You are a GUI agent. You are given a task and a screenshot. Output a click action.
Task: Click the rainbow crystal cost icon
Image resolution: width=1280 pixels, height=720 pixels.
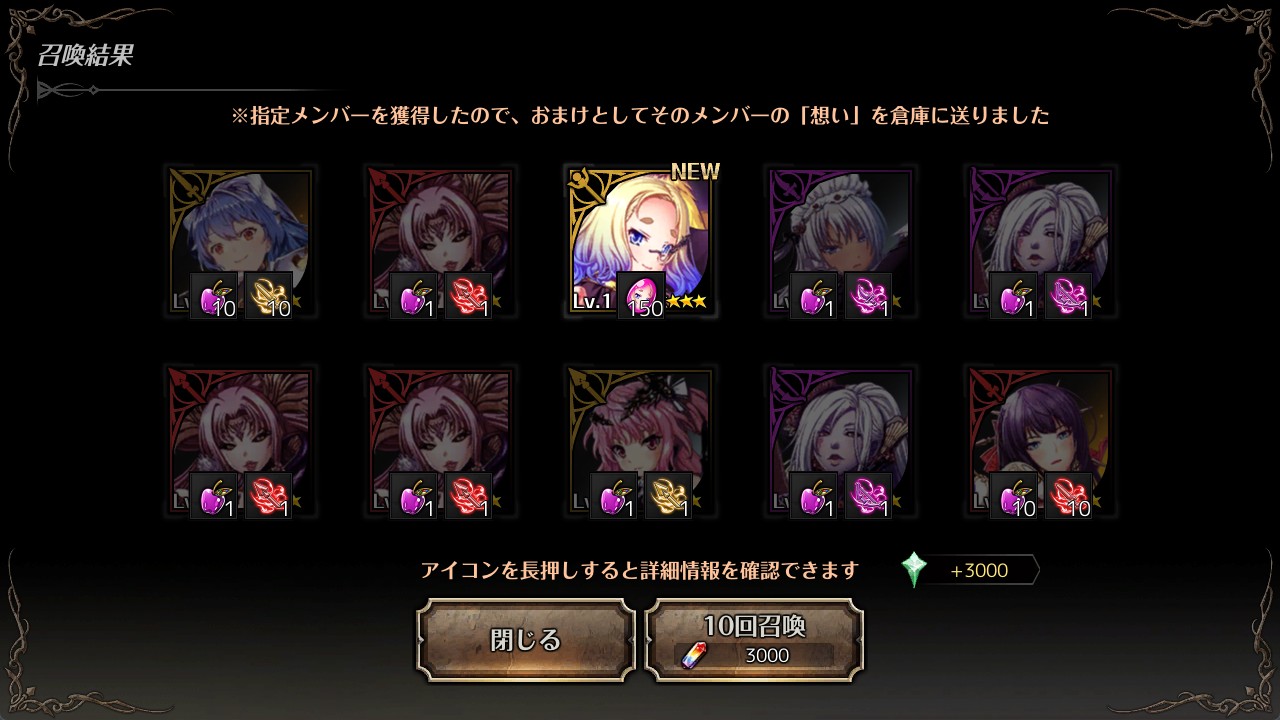[x=693, y=655]
